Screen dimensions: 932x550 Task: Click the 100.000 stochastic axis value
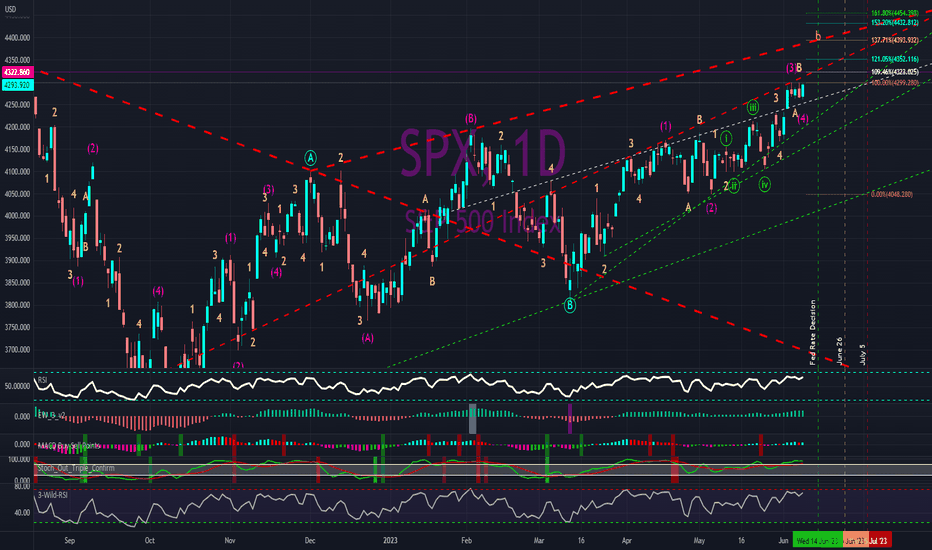tap(19, 460)
